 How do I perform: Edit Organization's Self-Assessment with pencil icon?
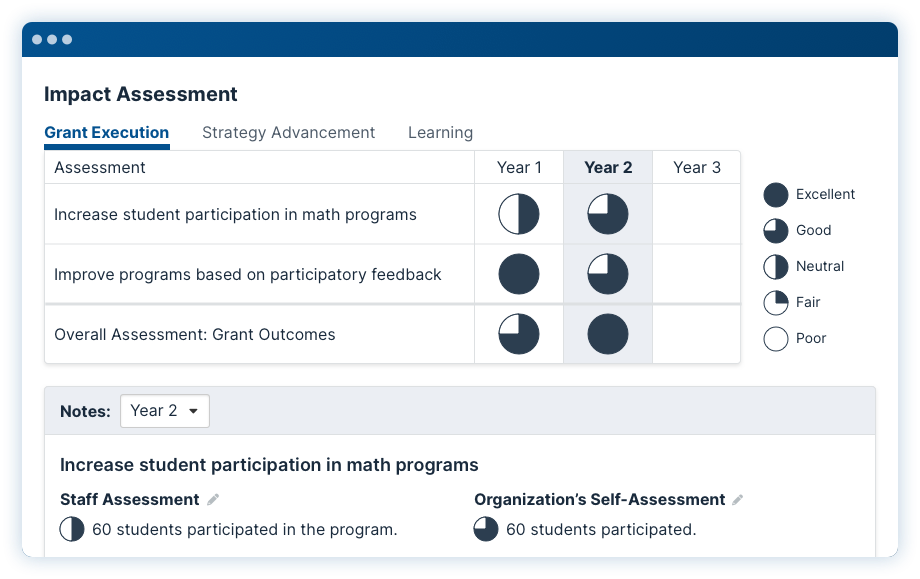[x=738, y=499]
